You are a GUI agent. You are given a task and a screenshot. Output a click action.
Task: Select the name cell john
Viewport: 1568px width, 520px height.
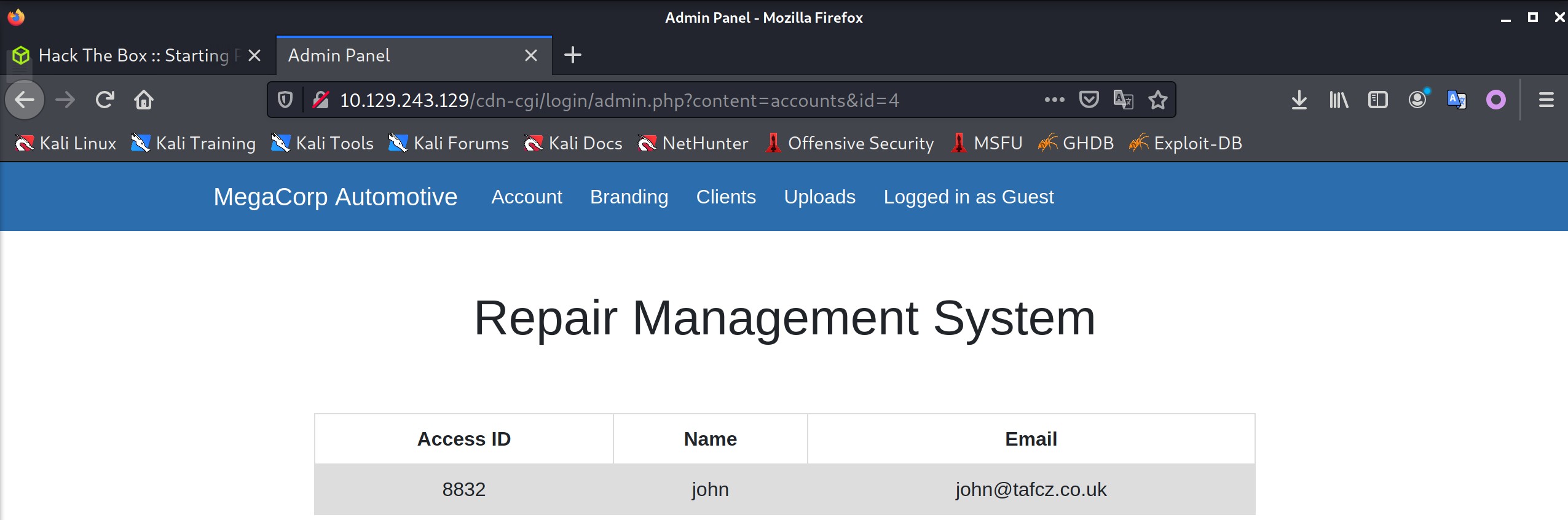click(x=710, y=489)
